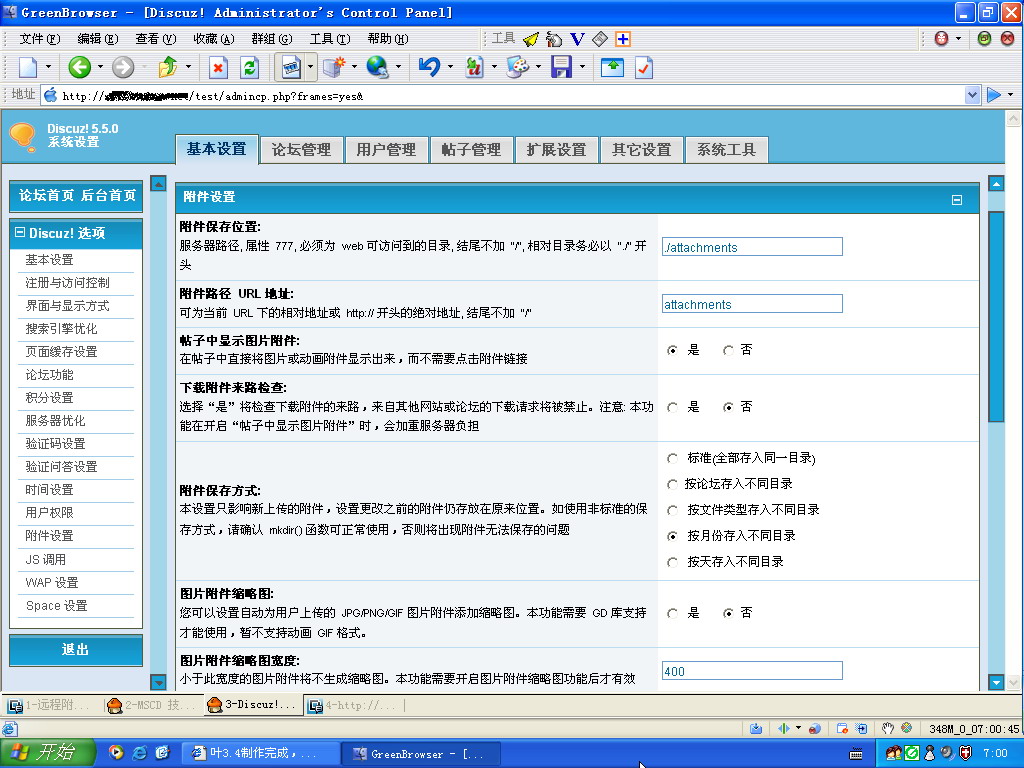Viewport: 1024px width, 768px height.
Task: Click the yellow paper plane tool icon
Action: tap(531, 39)
